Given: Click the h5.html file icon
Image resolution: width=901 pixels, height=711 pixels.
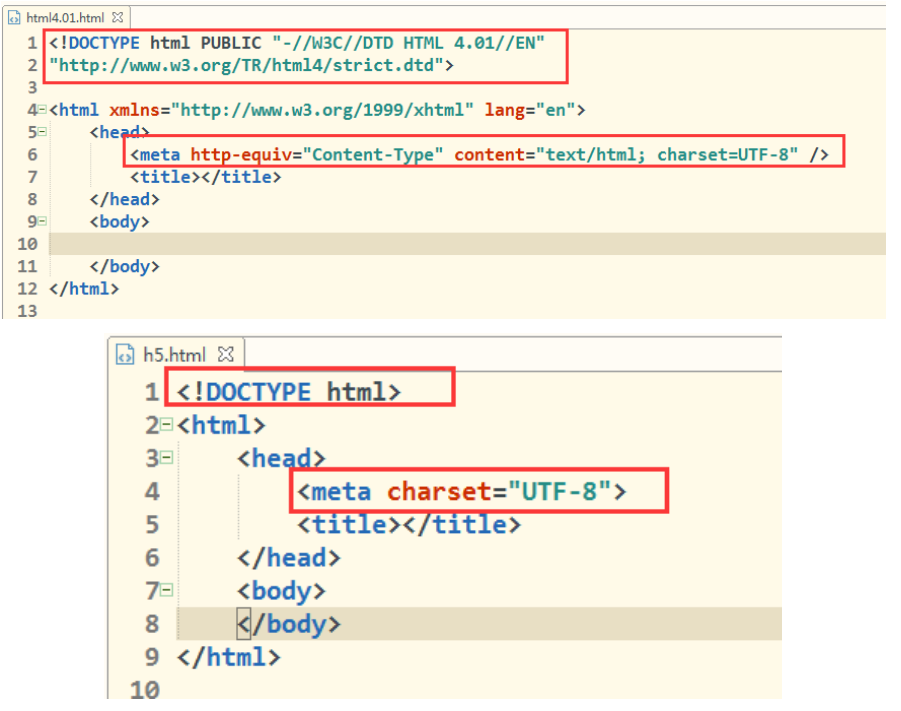Looking at the screenshot, I should pyautogui.click(x=125, y=355).
